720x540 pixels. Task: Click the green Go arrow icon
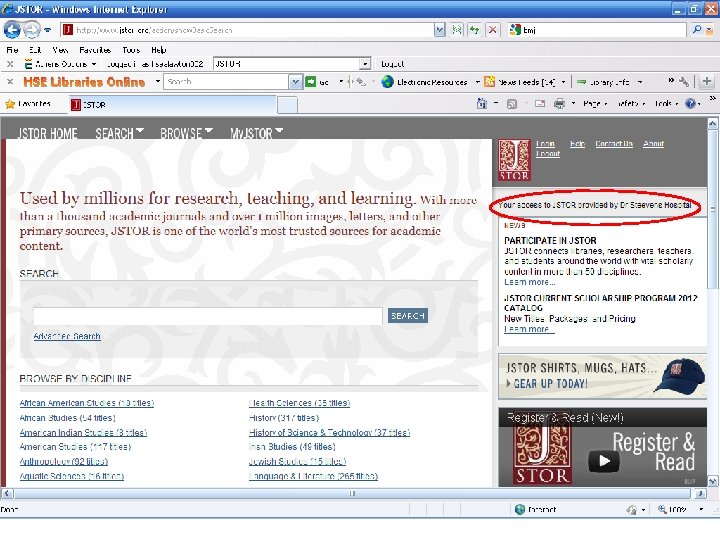coord(311,82)
